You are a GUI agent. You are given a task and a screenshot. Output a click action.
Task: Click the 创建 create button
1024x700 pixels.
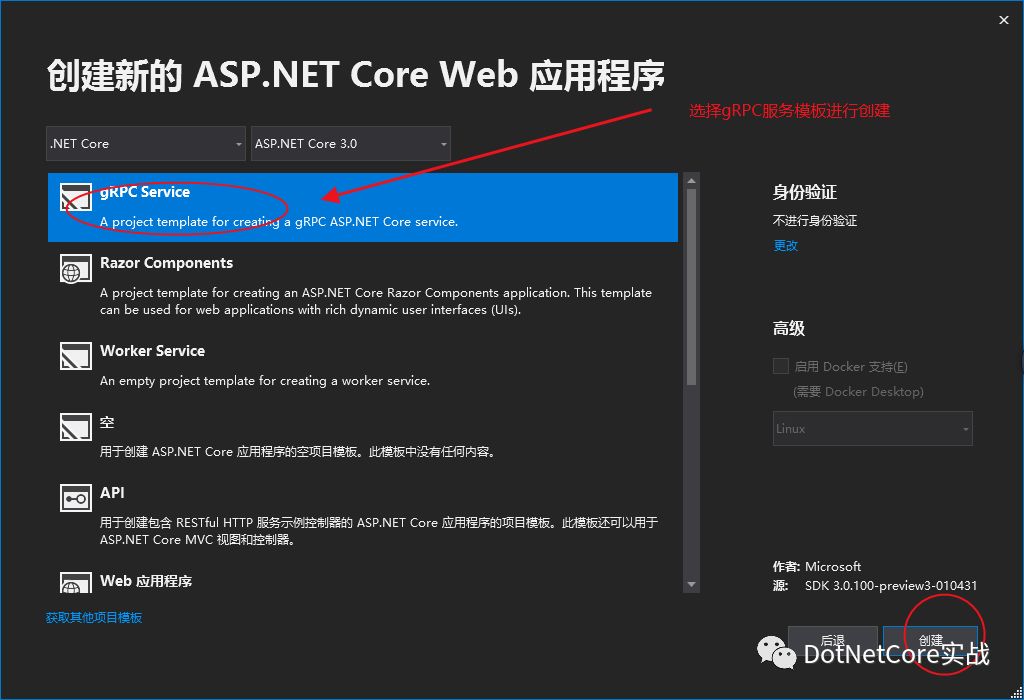tap(931, 640)
